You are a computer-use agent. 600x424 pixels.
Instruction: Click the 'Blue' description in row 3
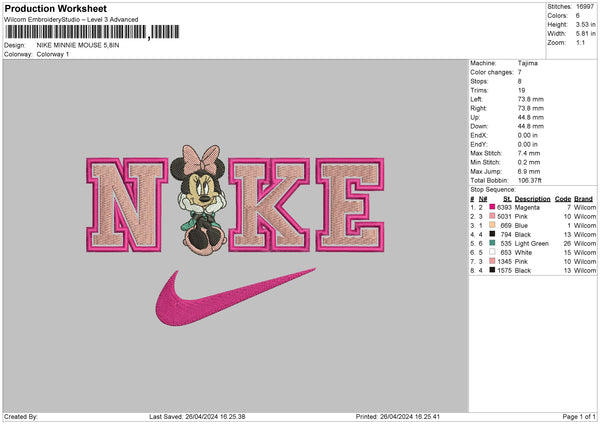[521, 225]
